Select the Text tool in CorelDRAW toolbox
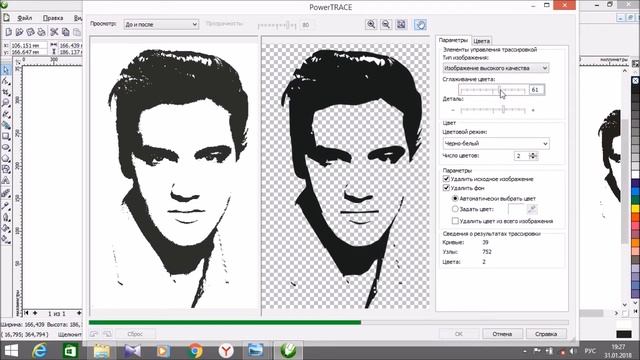The width and height of the screenshot is (640, 360). point(6,180)
